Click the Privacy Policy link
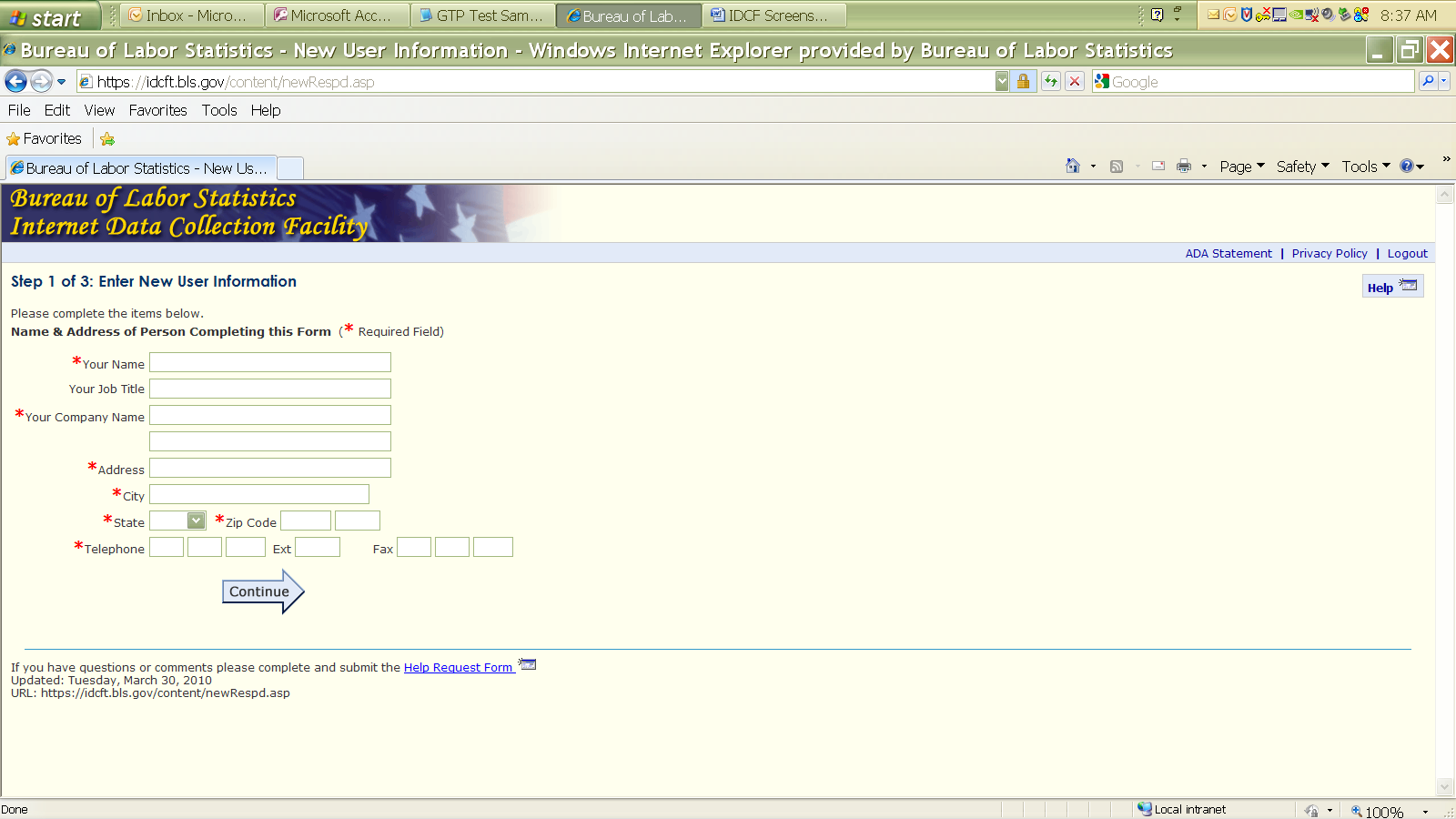1456x819 pixels. coord(1329,254)
